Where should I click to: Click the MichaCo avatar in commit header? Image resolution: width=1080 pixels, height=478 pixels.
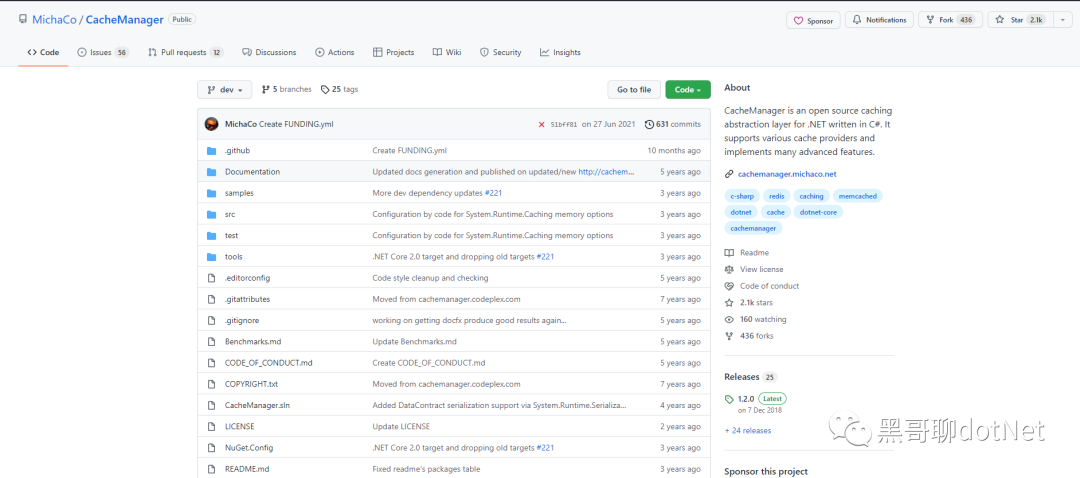coord(211,124)
